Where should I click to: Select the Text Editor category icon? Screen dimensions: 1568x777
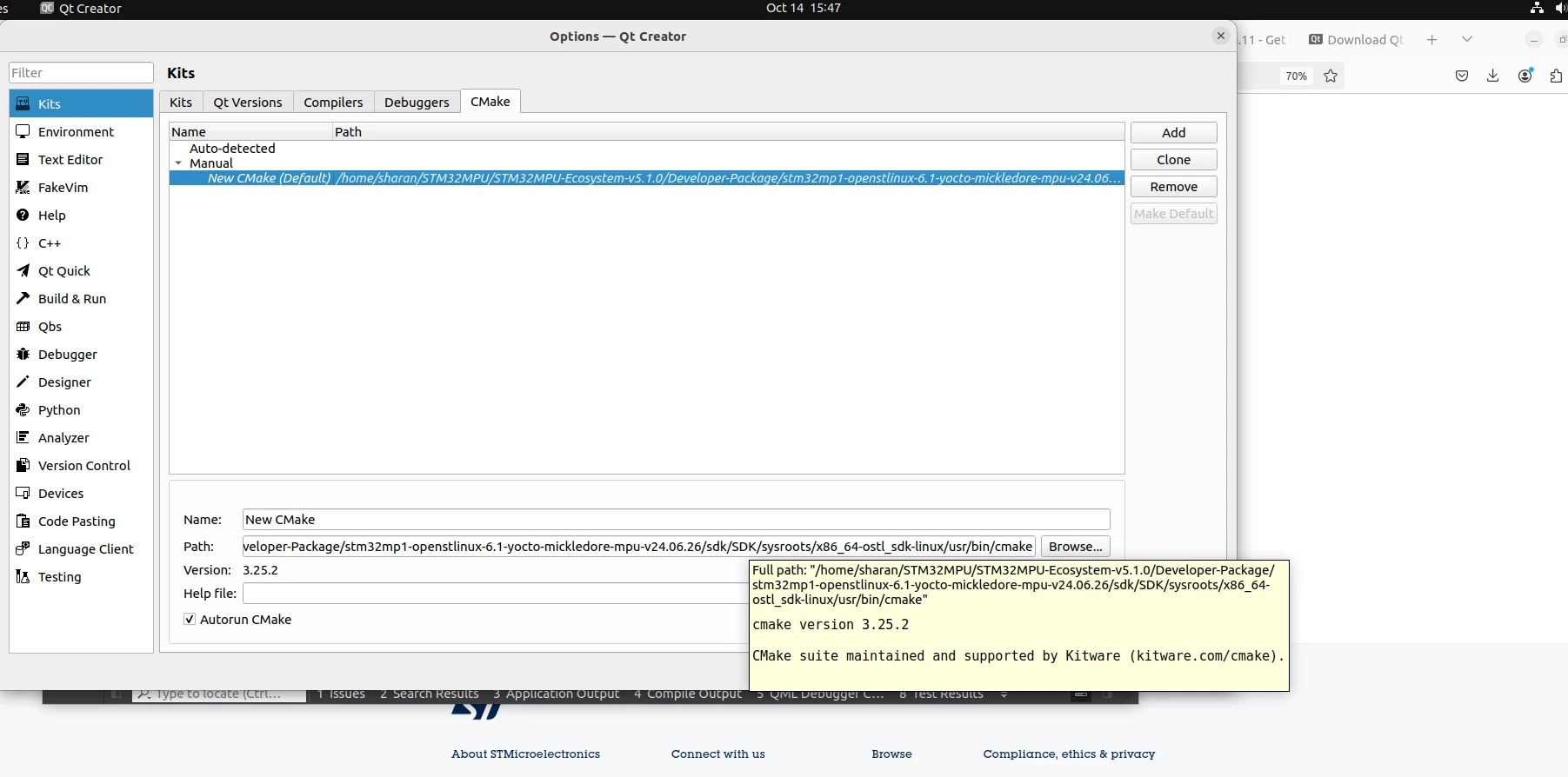(23, 160)
